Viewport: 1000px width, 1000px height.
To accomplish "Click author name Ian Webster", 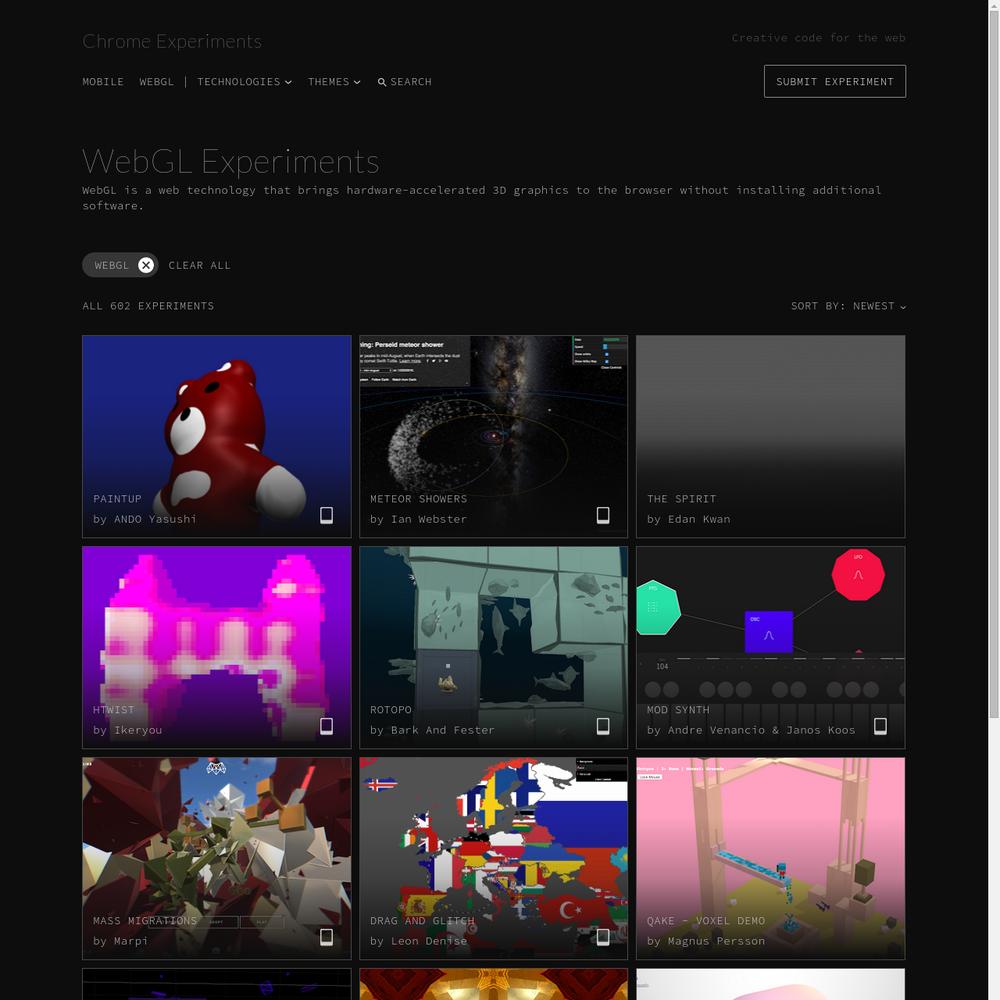I will (x=429, y=519).
